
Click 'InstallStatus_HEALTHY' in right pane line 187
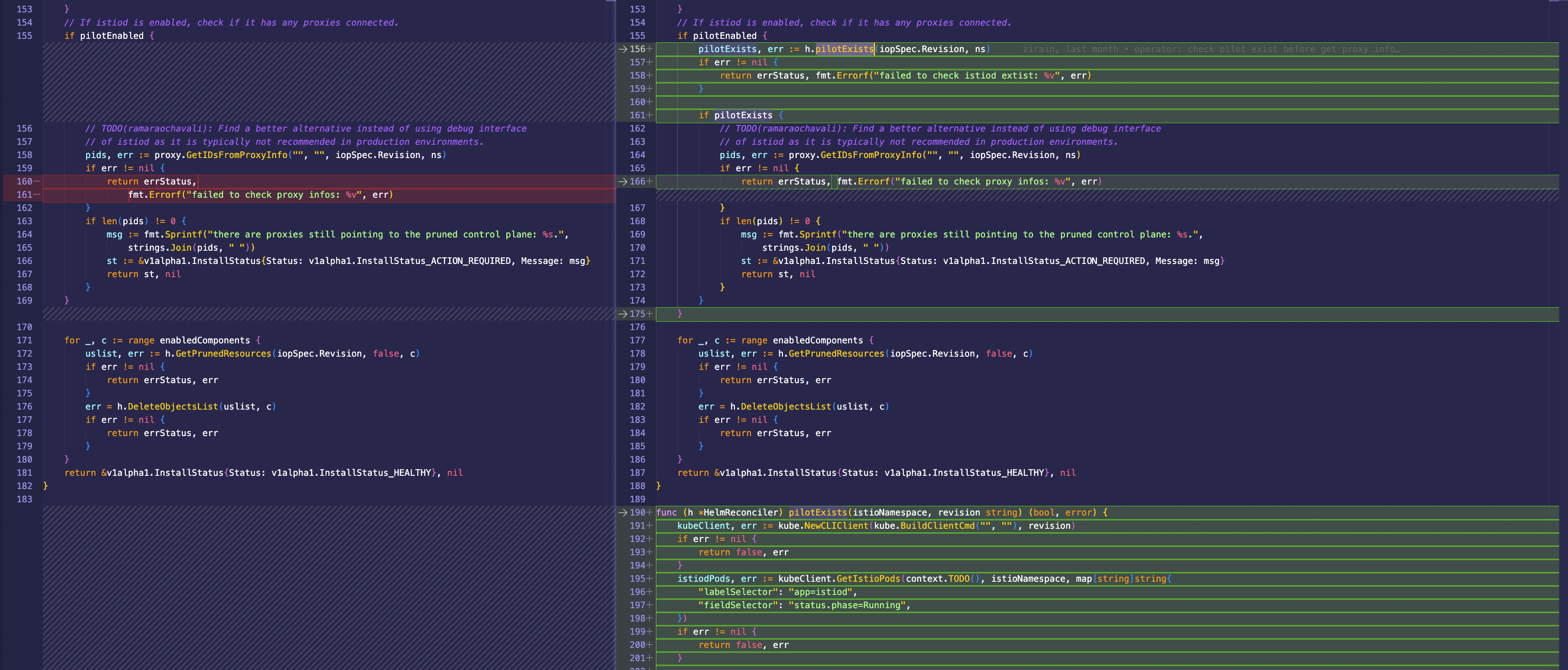(988, 473)
